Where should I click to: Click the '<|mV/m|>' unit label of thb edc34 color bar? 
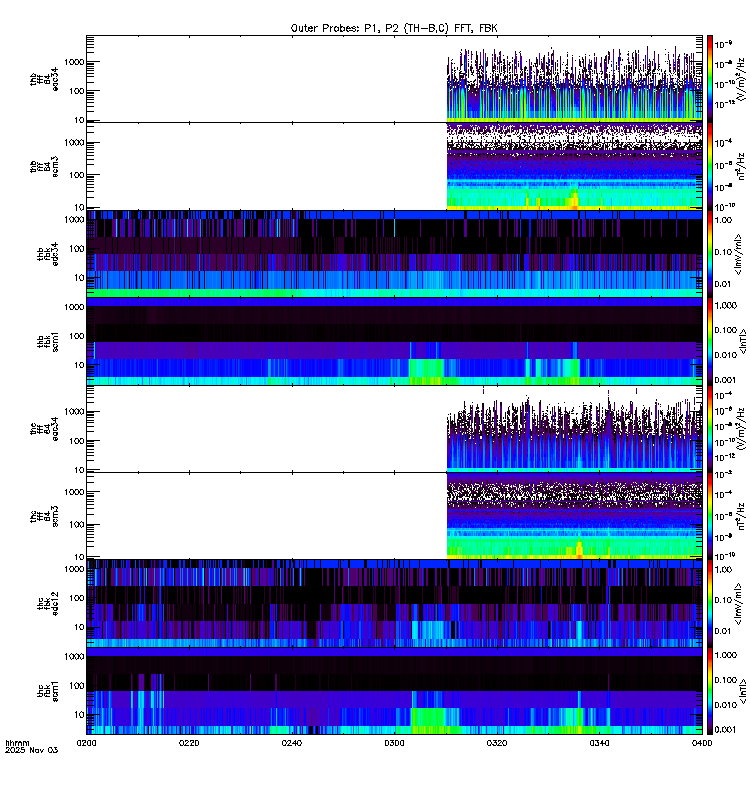[x=739, y=254]
